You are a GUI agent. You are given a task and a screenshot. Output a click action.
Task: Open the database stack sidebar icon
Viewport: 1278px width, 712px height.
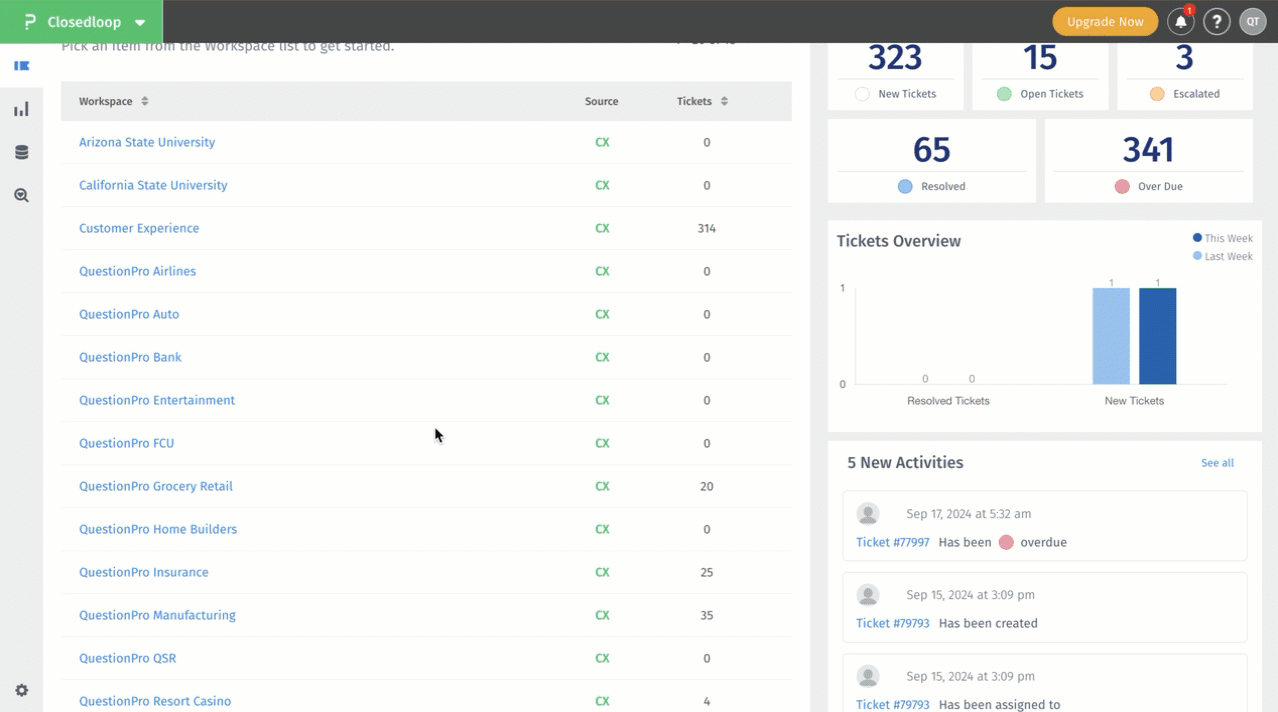[21, 152]
